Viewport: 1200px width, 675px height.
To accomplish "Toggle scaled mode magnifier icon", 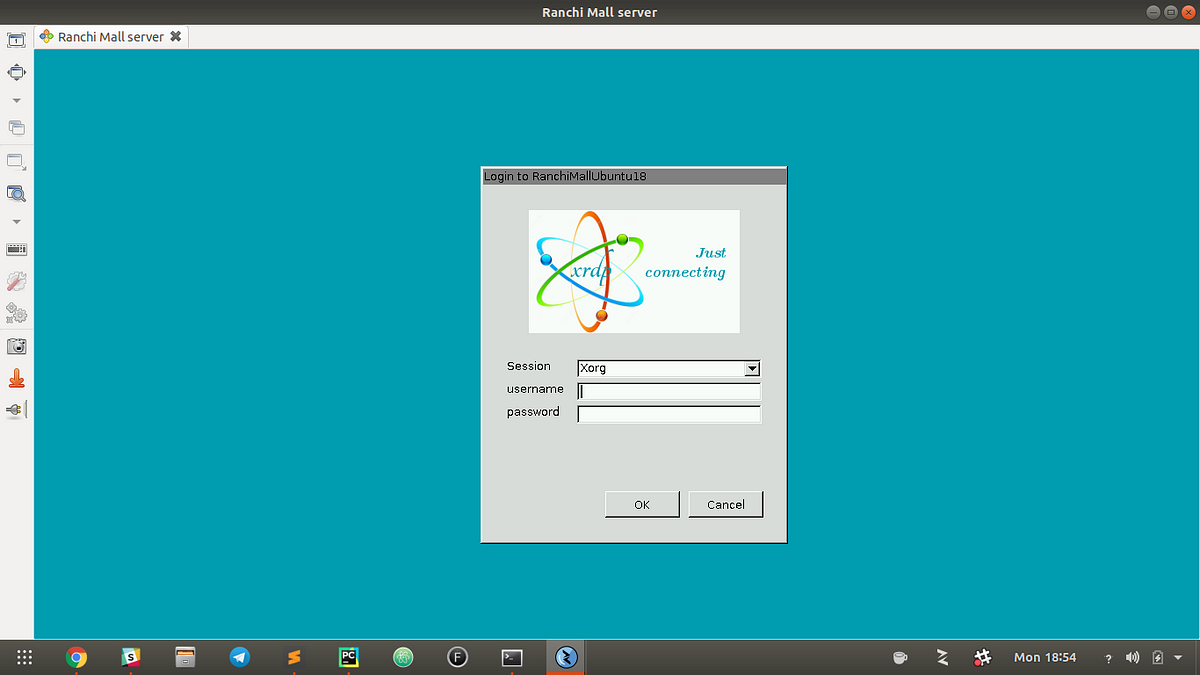I will 16,193.
